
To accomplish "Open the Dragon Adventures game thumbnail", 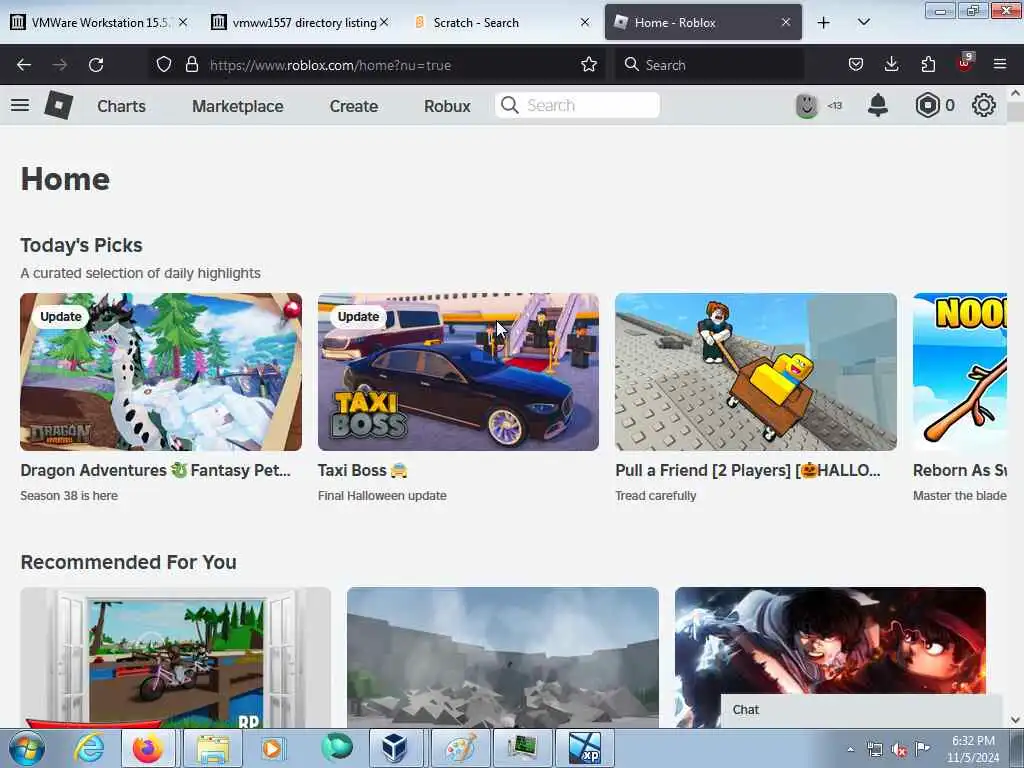I will tap(161, 372).
